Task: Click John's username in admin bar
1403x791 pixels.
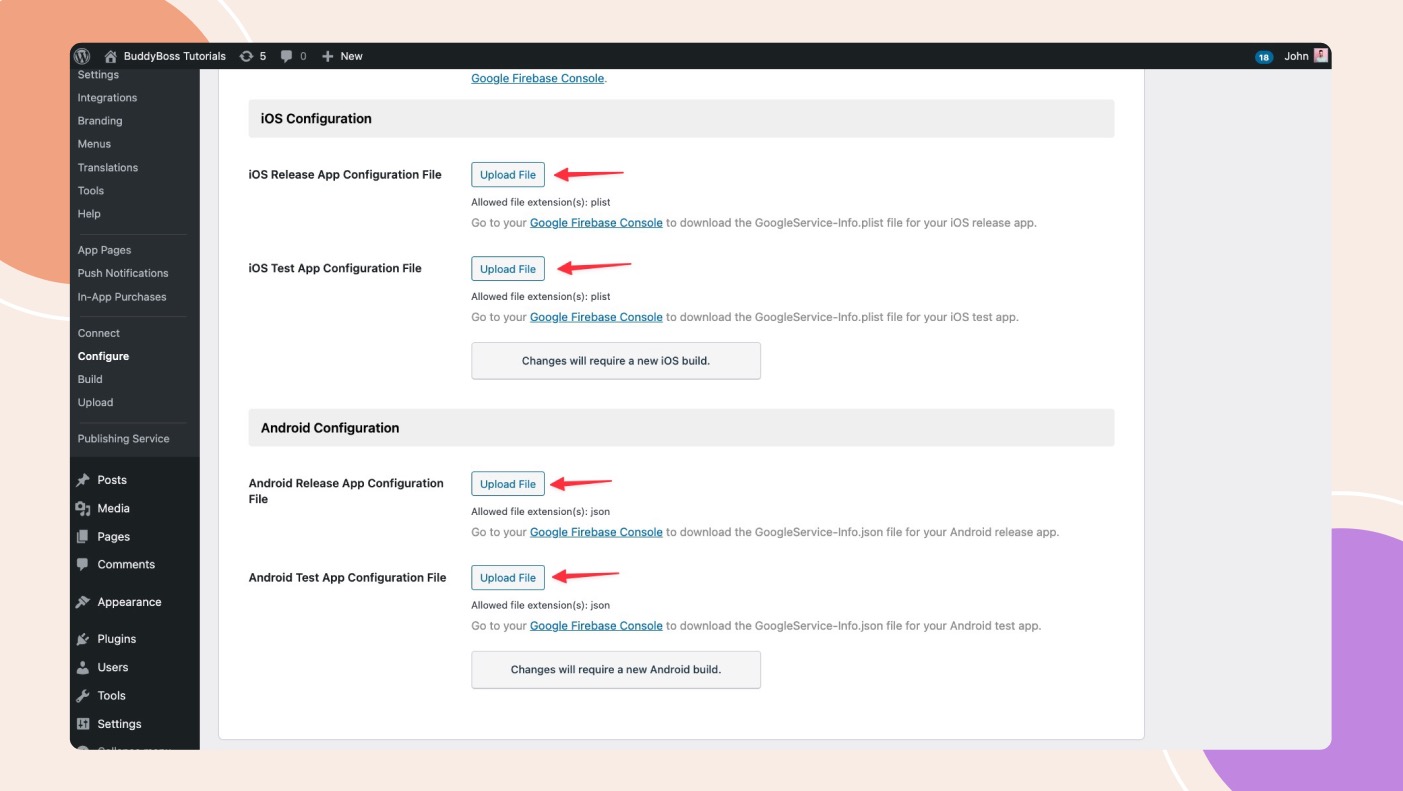Action: click(1296, 56)
